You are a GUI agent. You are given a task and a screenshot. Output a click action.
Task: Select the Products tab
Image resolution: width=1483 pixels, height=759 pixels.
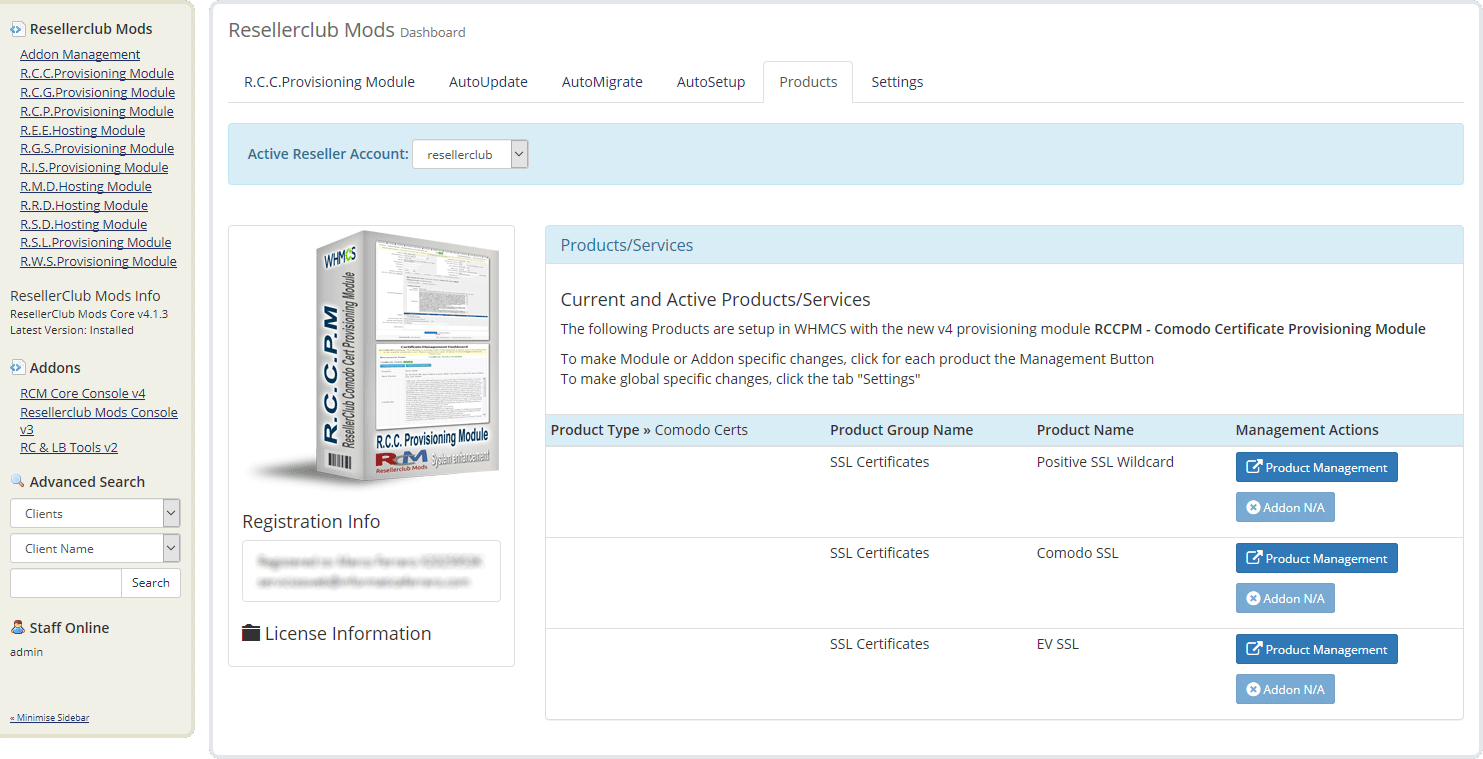click(x=808, y=82)
